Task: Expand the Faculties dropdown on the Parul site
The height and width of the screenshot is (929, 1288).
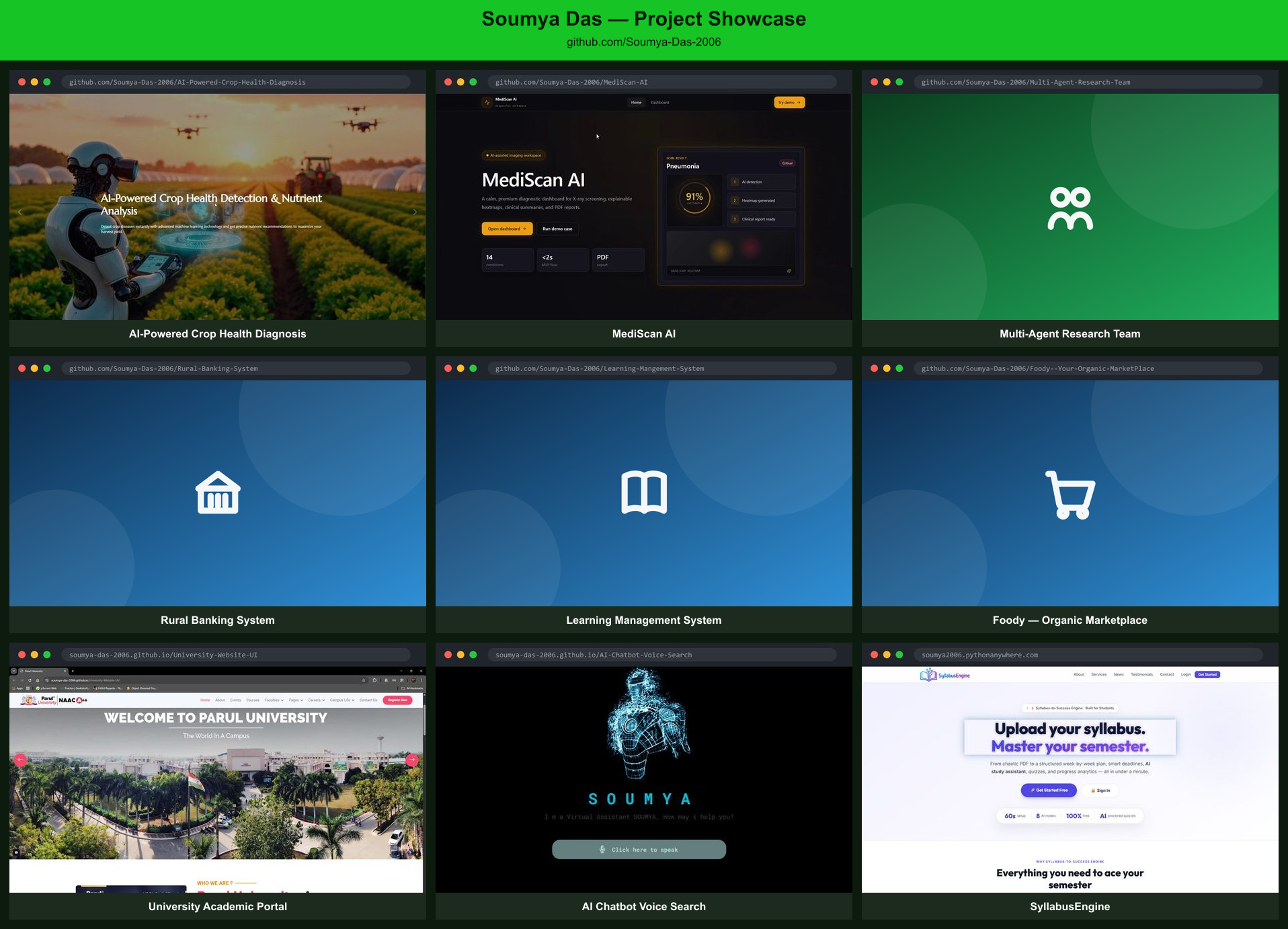Action: pos(274,700)
